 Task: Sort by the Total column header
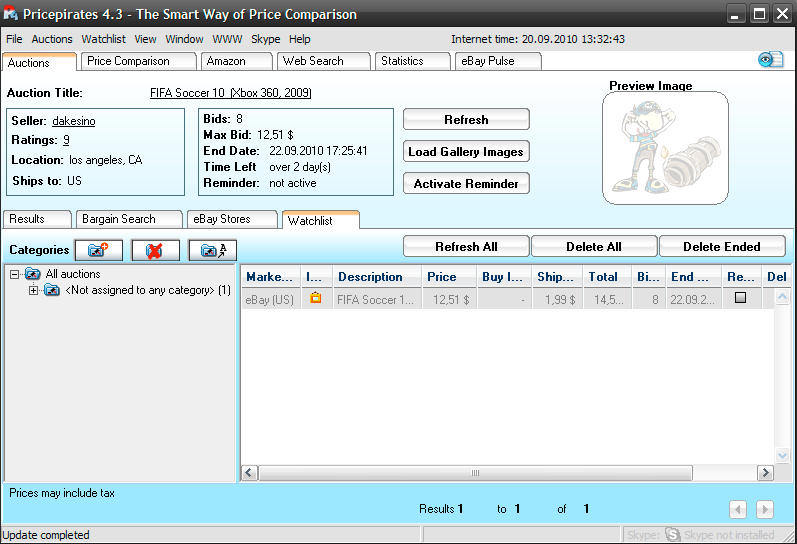[x=607, y=277]
